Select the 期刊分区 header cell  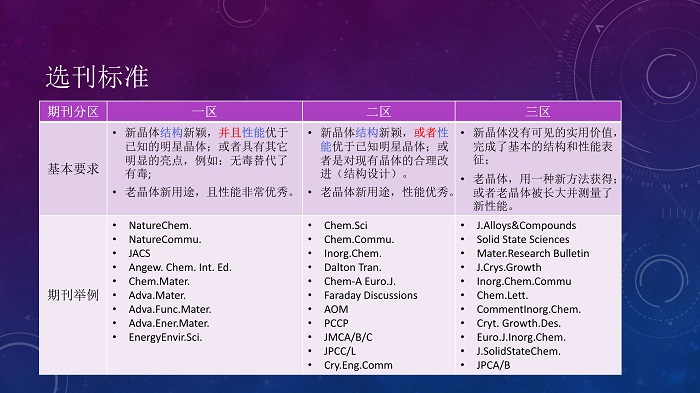pyautogui.click(x=73, y=111)
